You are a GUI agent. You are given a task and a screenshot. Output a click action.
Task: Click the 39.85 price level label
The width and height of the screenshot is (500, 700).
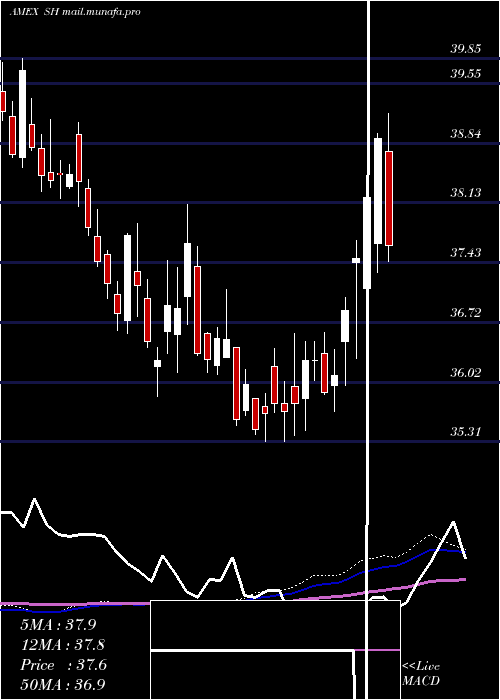coord(465,49)
